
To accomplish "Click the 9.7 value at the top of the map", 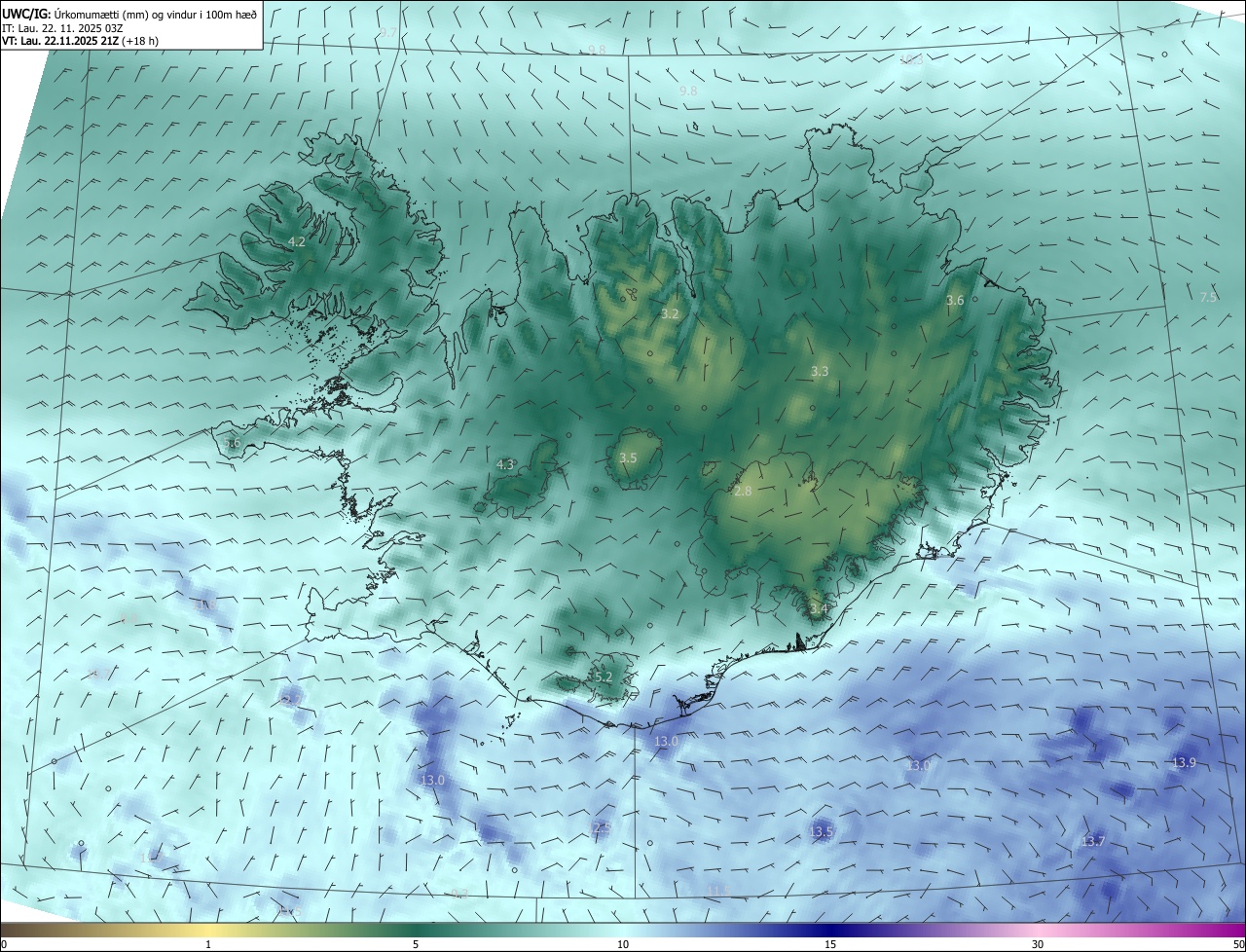I will pos(388,33).
